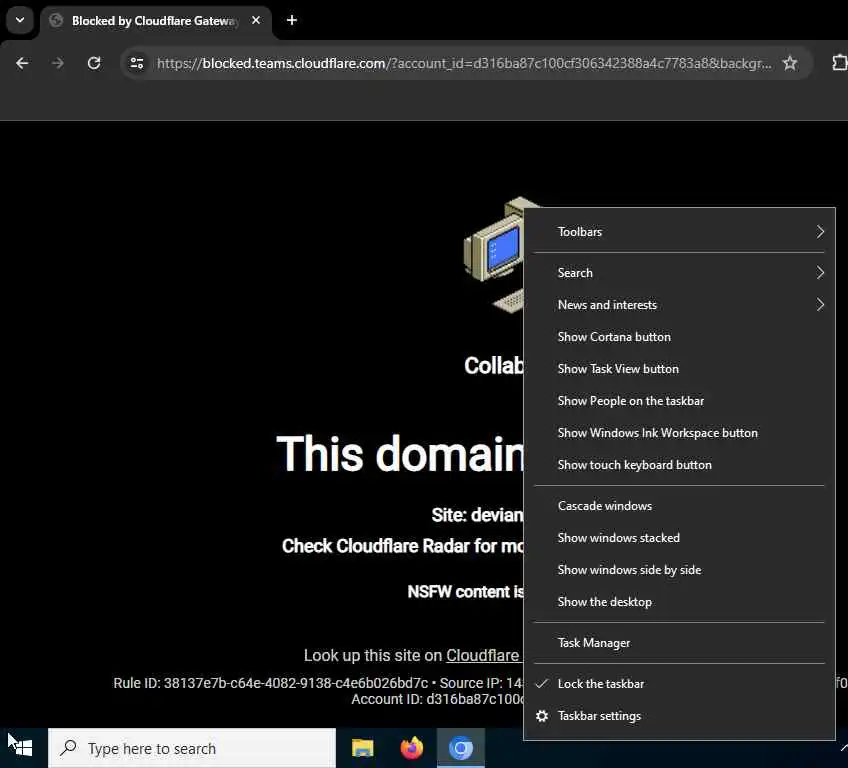Screen dimensions: 848x768
Task: Launch Firefox from the taskbar
Action: pyautogui.click(x=412, y=748)
